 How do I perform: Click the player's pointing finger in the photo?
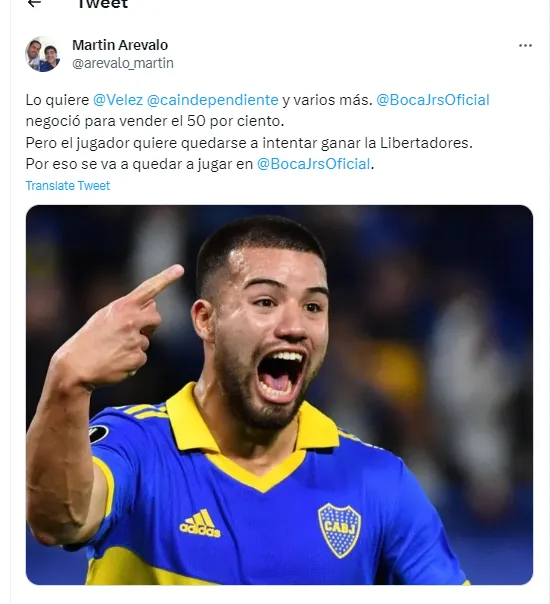click(x=158, y=283)
